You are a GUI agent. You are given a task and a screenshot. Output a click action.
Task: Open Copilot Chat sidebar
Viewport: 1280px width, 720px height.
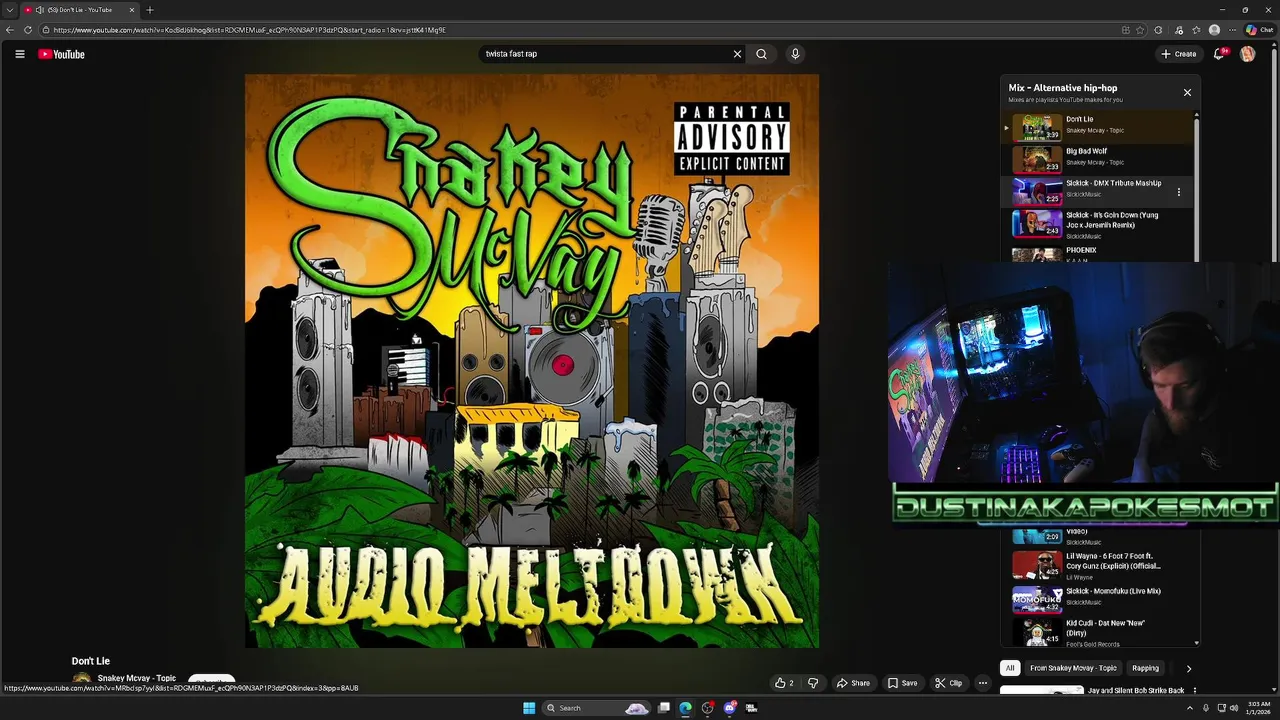(x=1259, y=30)
